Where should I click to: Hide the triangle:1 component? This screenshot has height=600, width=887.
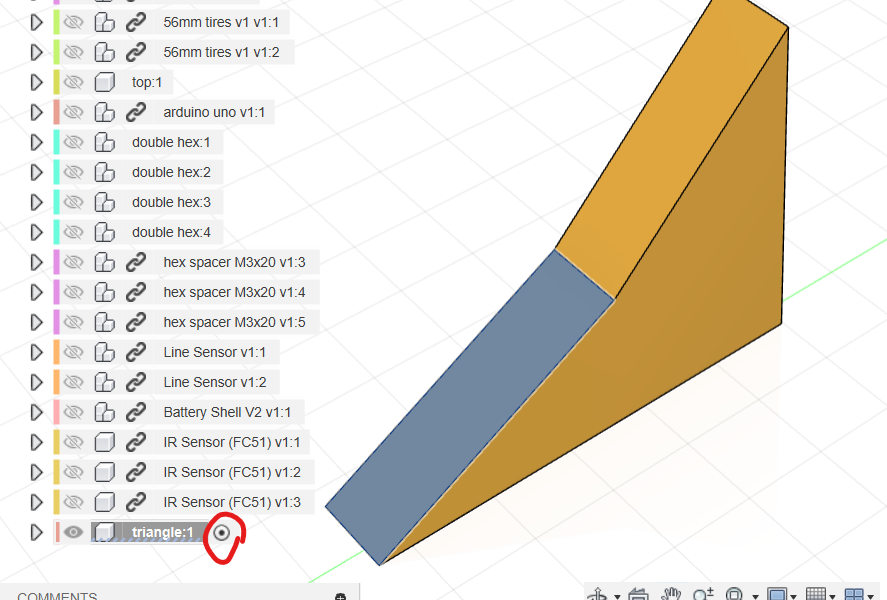73,532
